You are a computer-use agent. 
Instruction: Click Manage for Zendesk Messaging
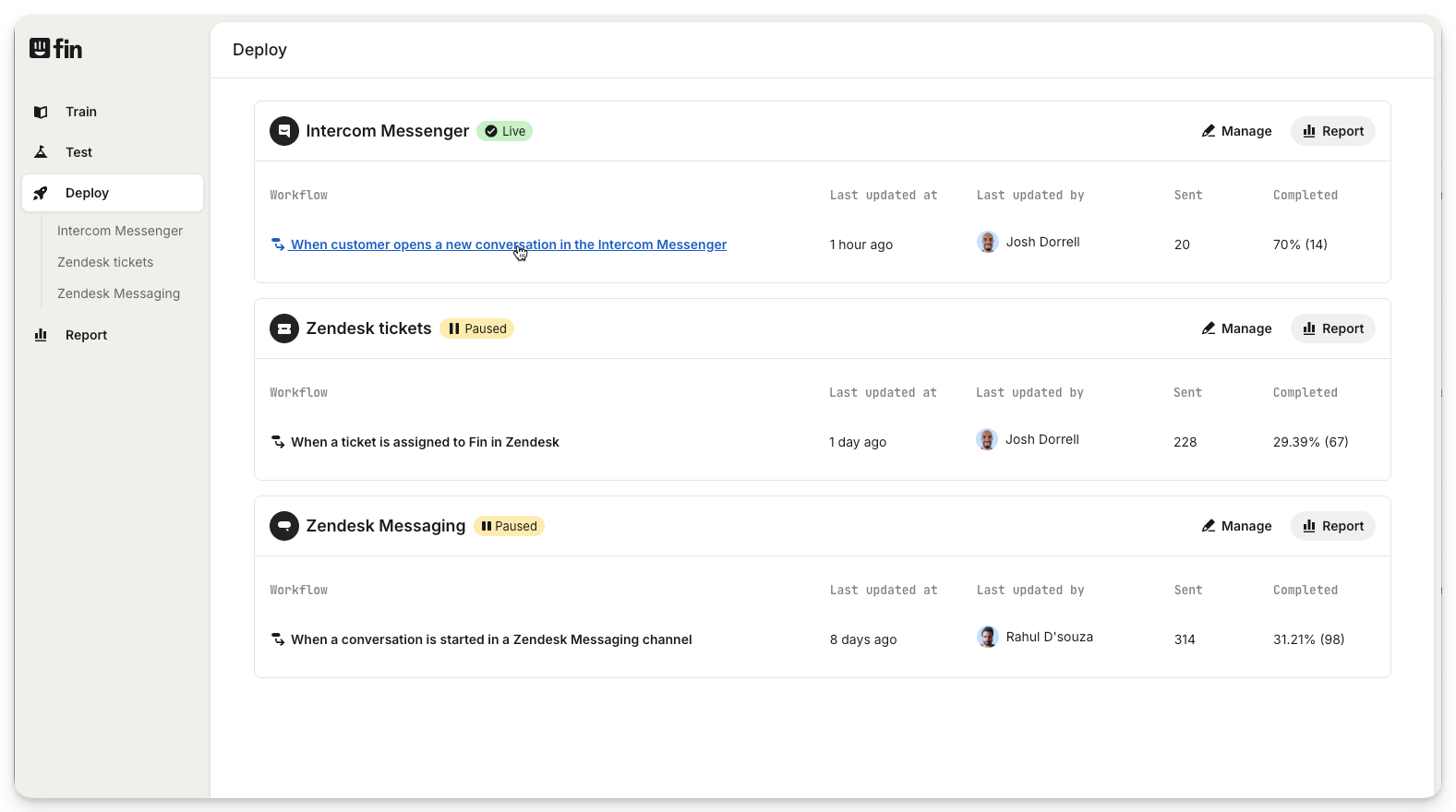1236,526
